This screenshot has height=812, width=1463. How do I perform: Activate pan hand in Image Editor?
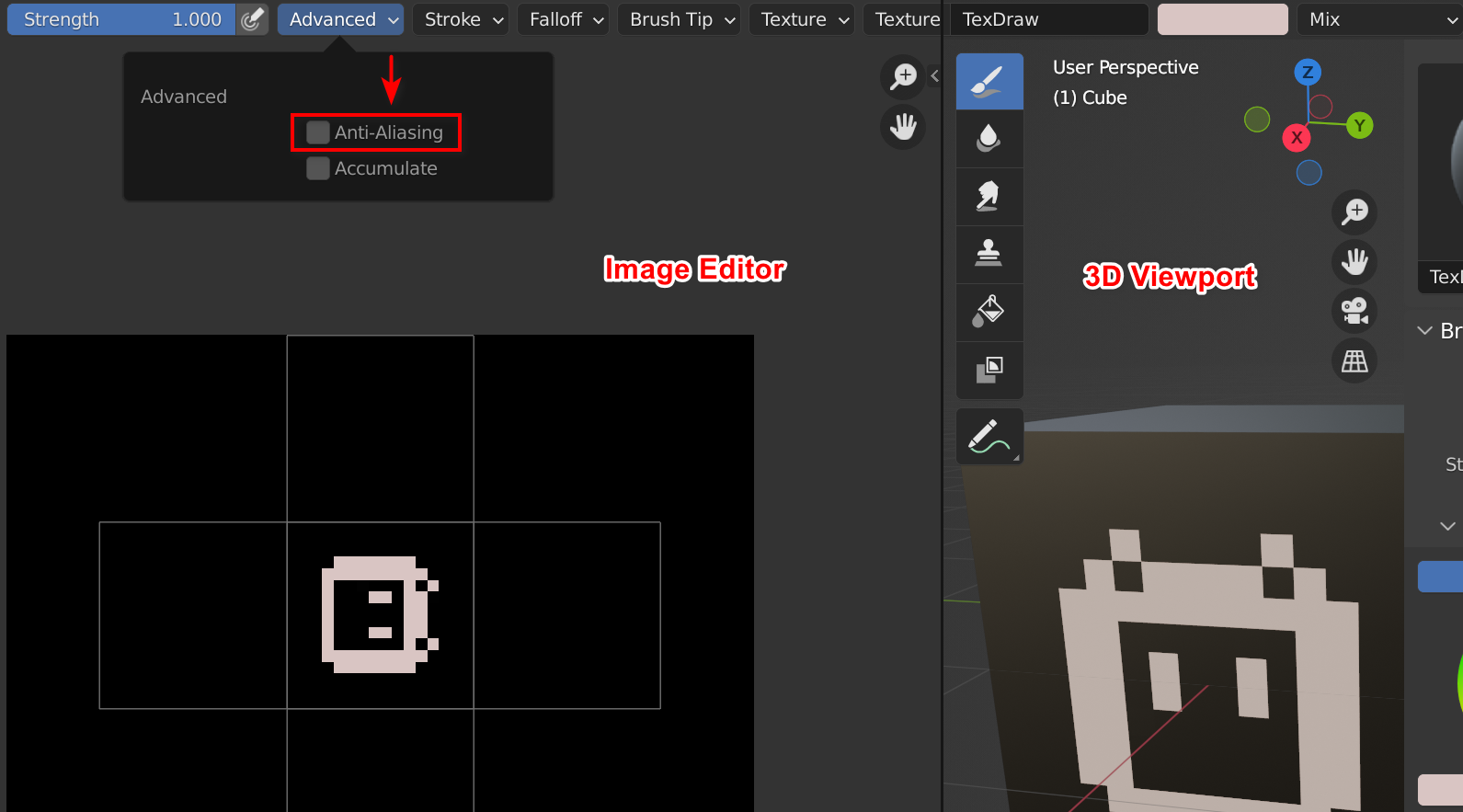pyautogui.click(x=903, y=127)
